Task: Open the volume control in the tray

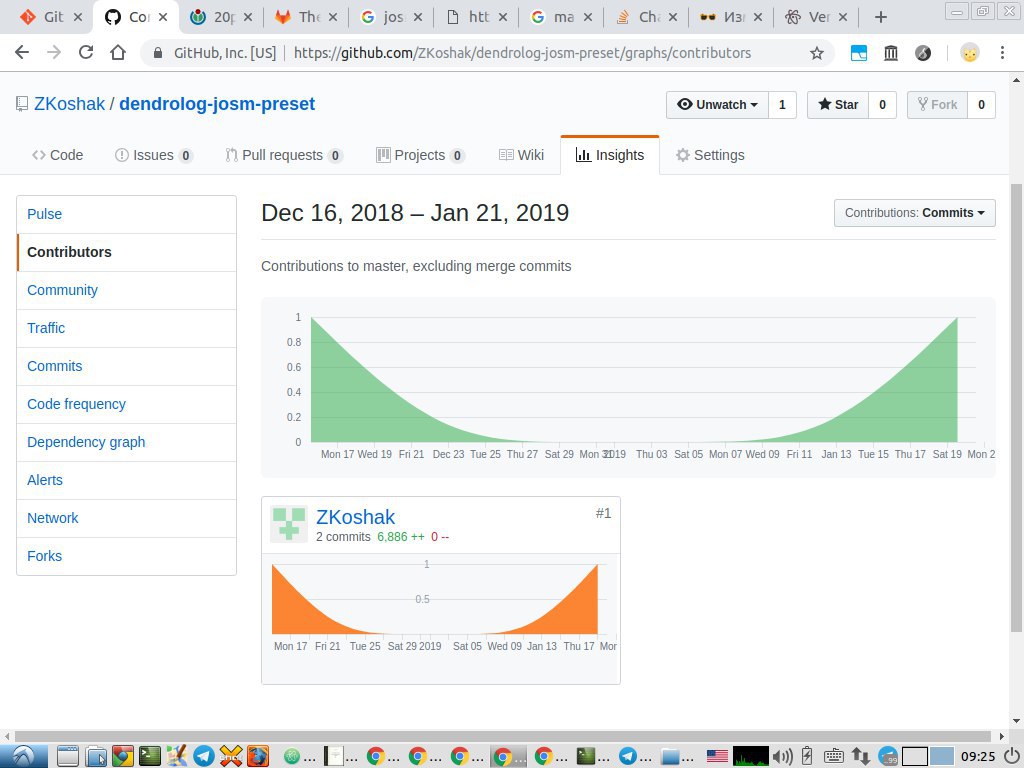Action: tap(781, 756)
